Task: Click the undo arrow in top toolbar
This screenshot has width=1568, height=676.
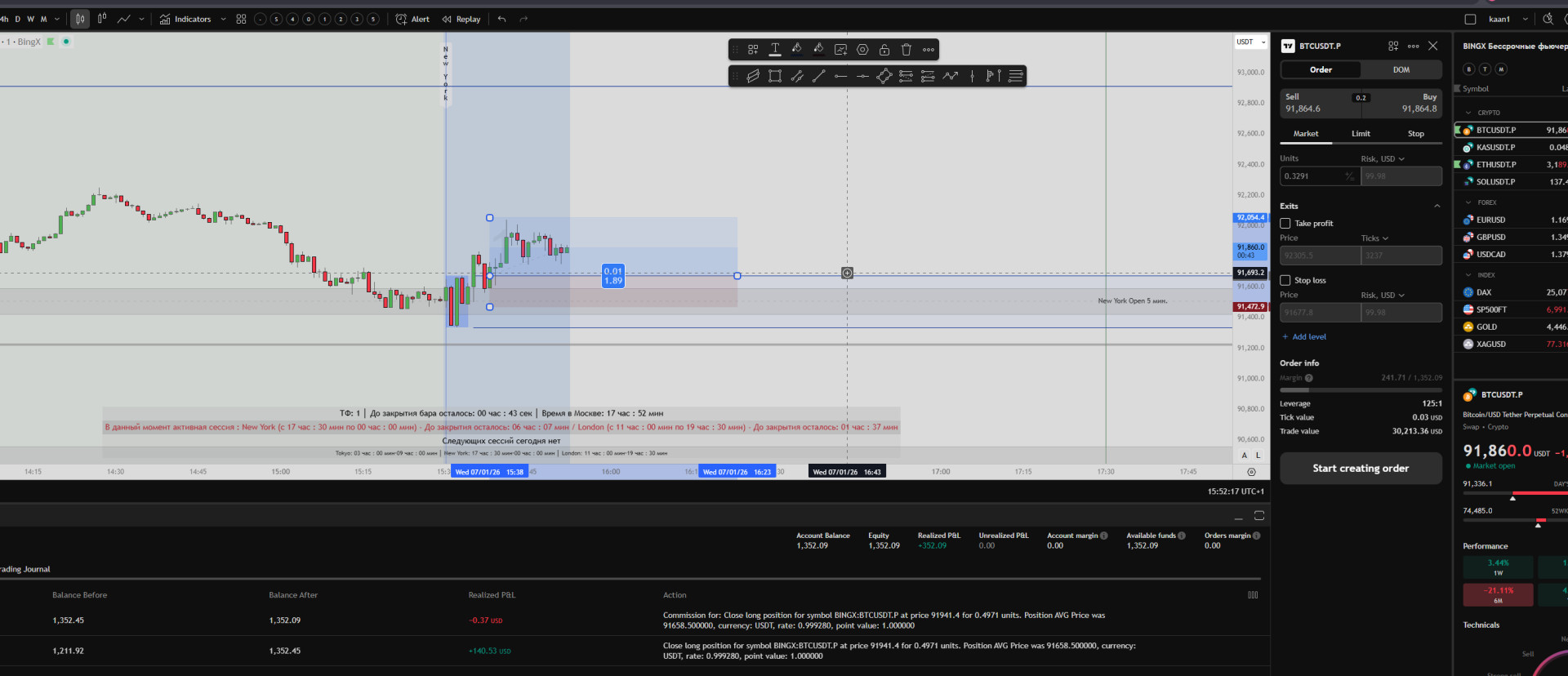Action: [502, 19]
